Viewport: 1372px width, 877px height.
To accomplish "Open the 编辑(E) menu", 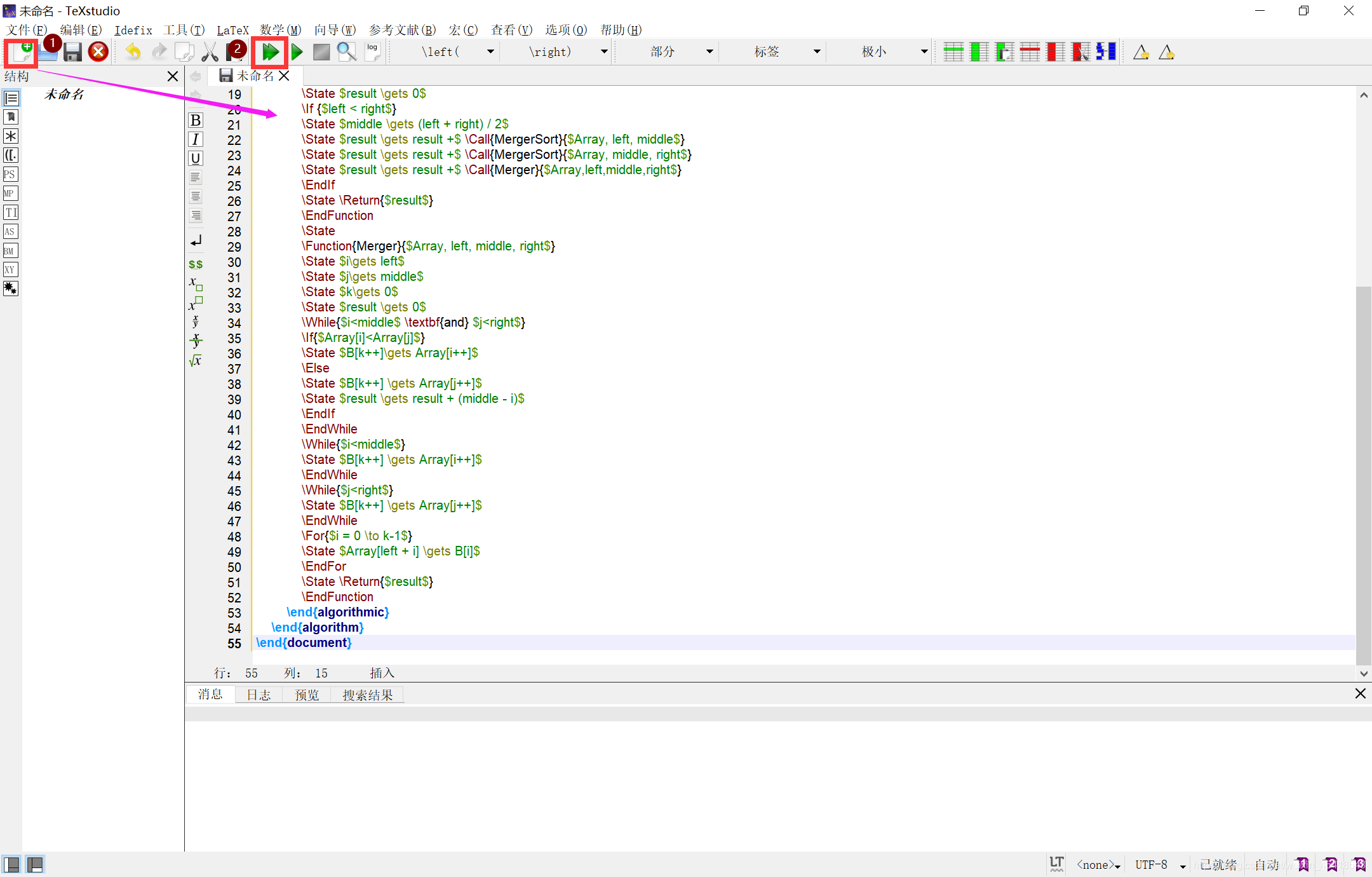I will (x=81, y=30).
